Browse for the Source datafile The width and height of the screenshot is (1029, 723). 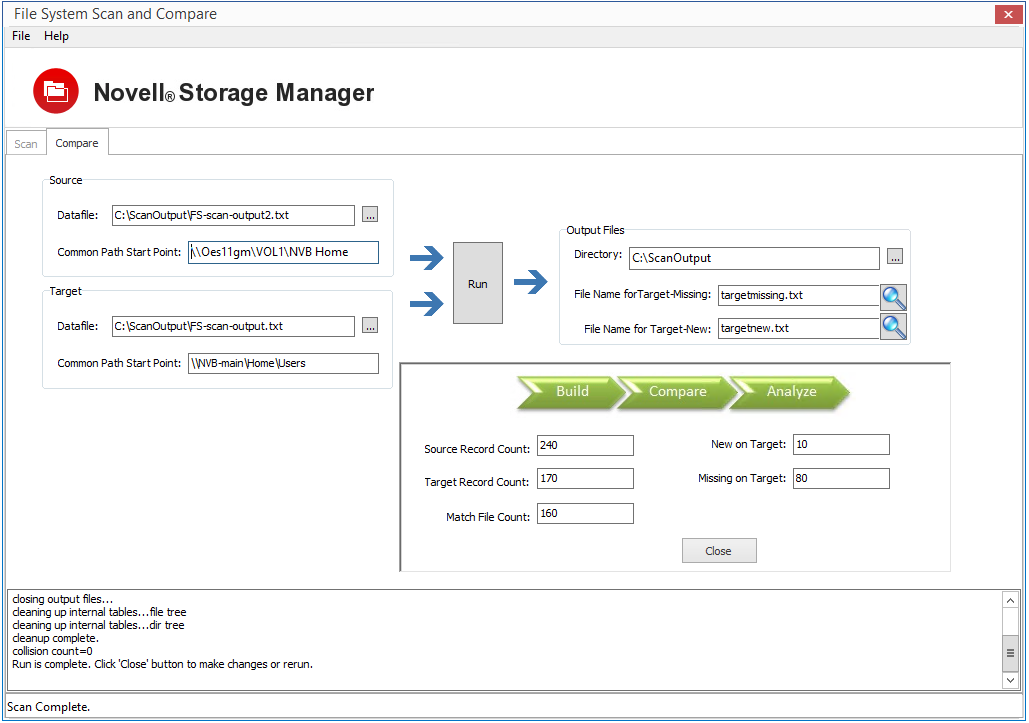(370, 215)
